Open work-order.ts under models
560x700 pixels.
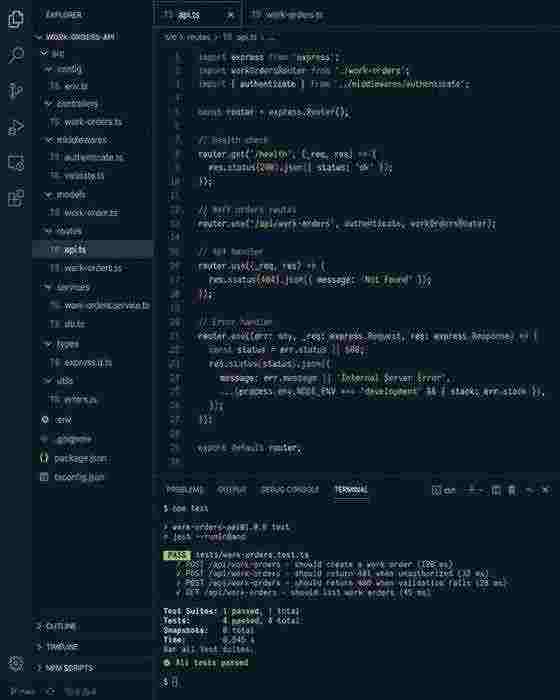92,212
